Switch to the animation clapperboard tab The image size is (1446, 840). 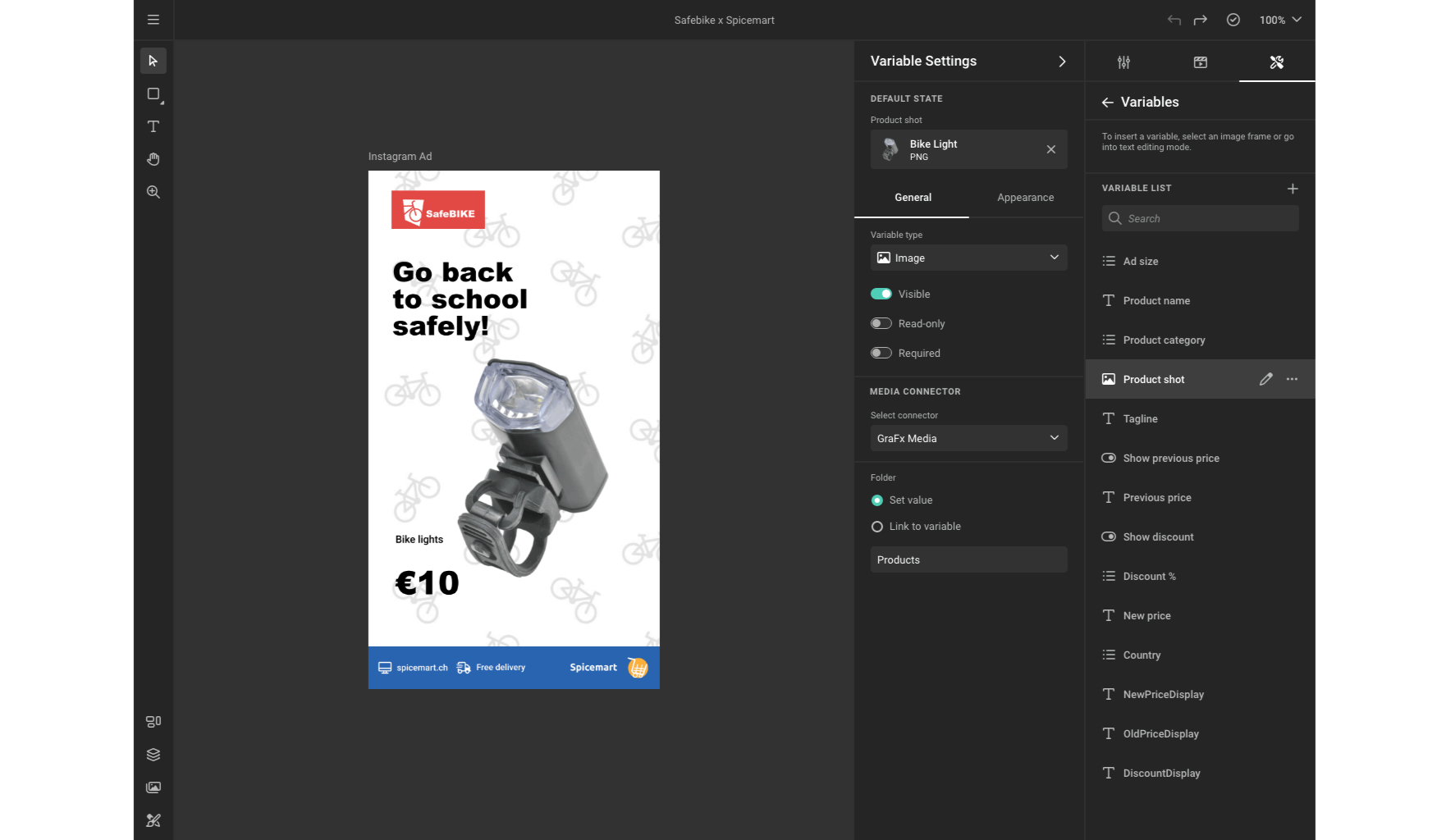click(x=1201, y=62)
